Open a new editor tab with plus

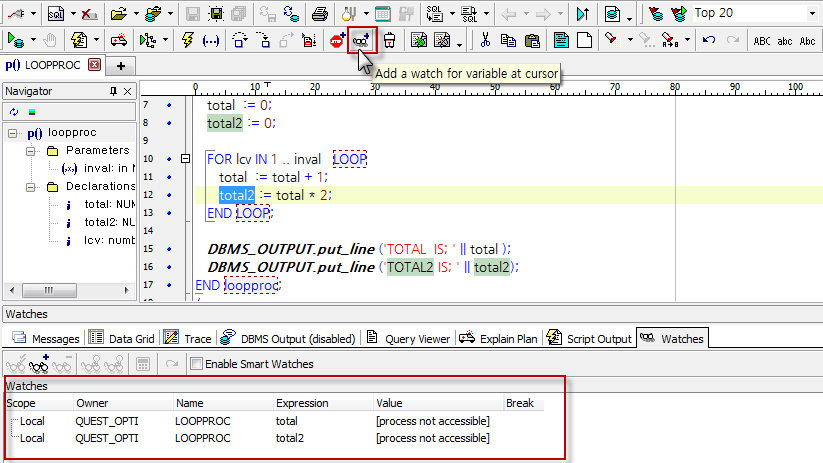click(121, 65)
